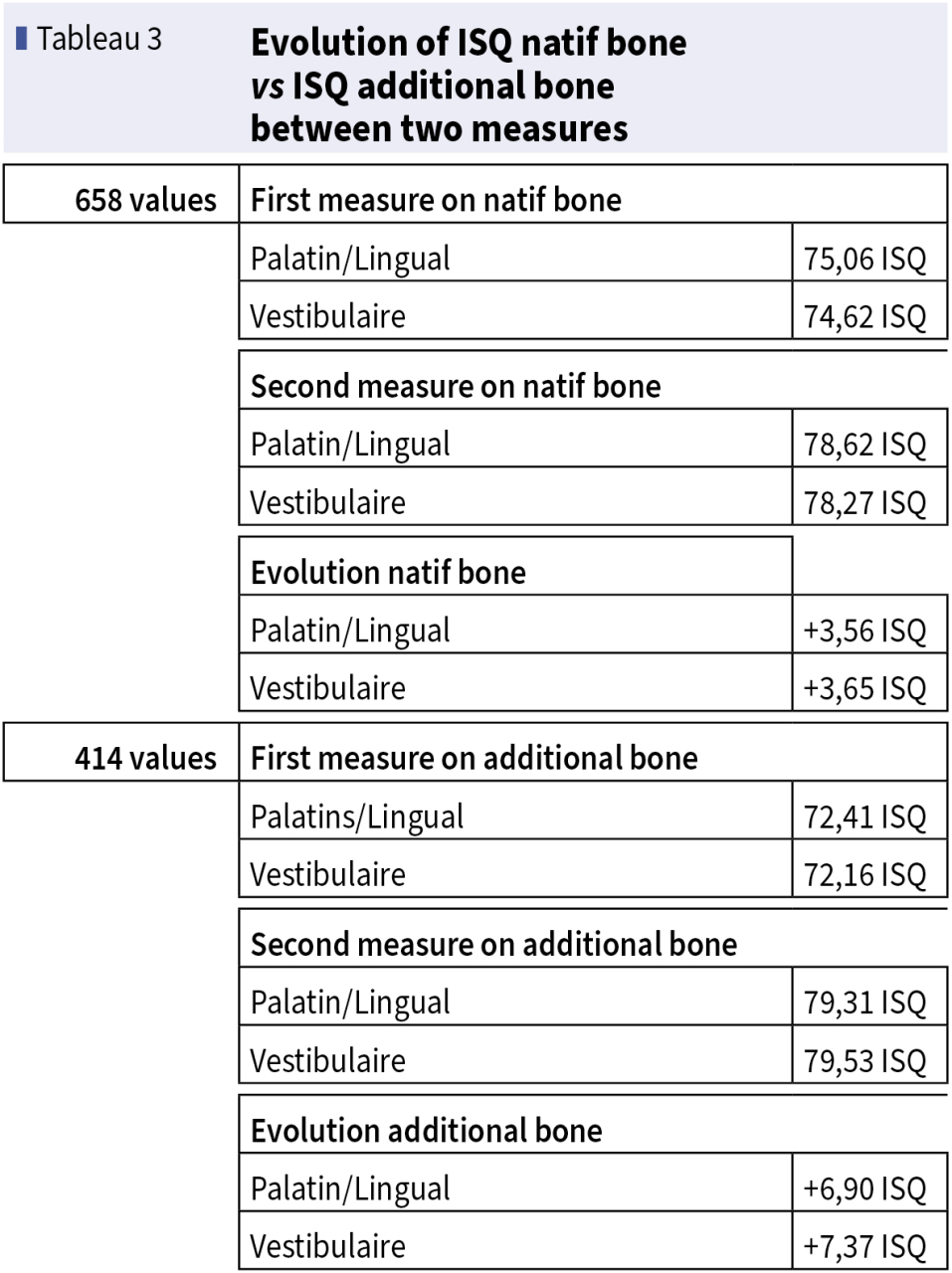
Task: Click the table title about ISQ evolution
Action: point(468,86)
